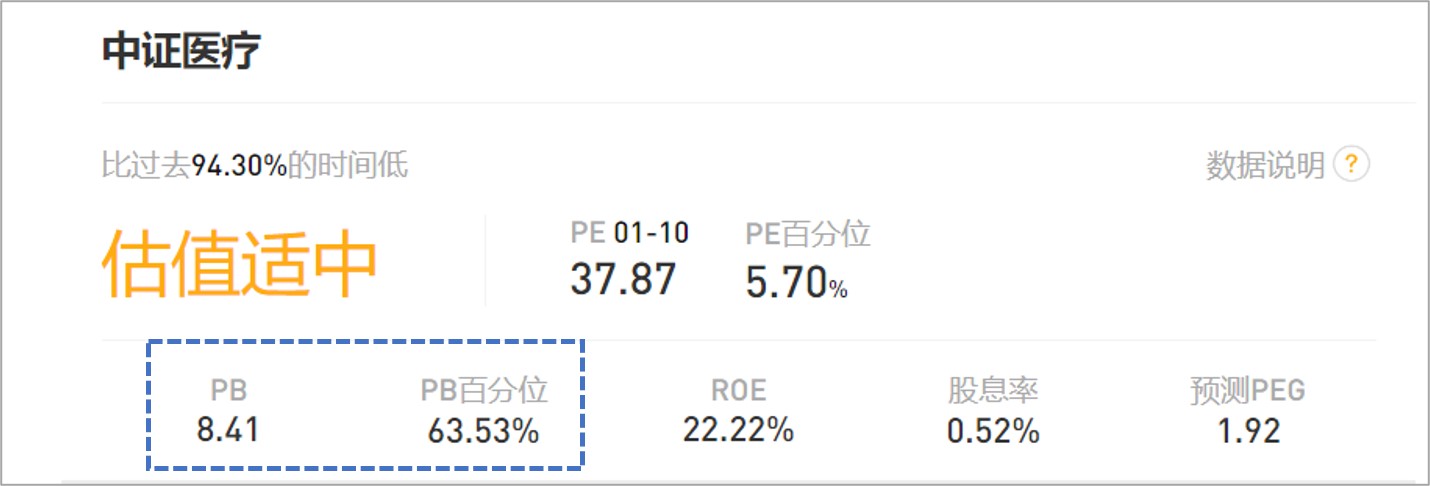Screen dimensions: 1430x486
Task: Select the PE value 37.87
Action: [623, 279]
